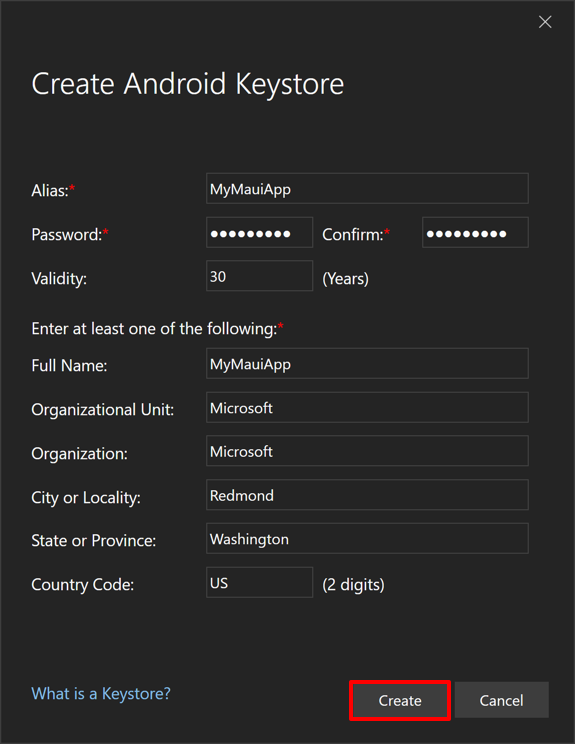Screen dimensions: 575x744
Task: Click the Country Code field
Action: coord(260,582)
